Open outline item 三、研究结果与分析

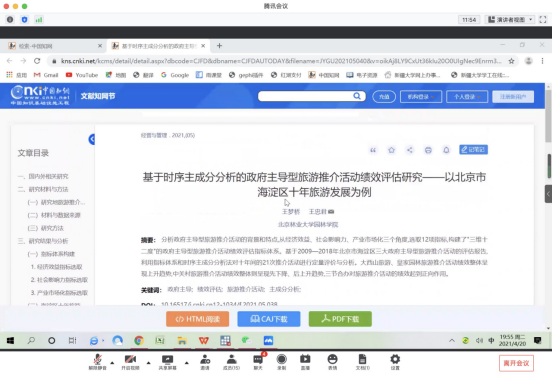pyautogui.click(x=43, y=241)
